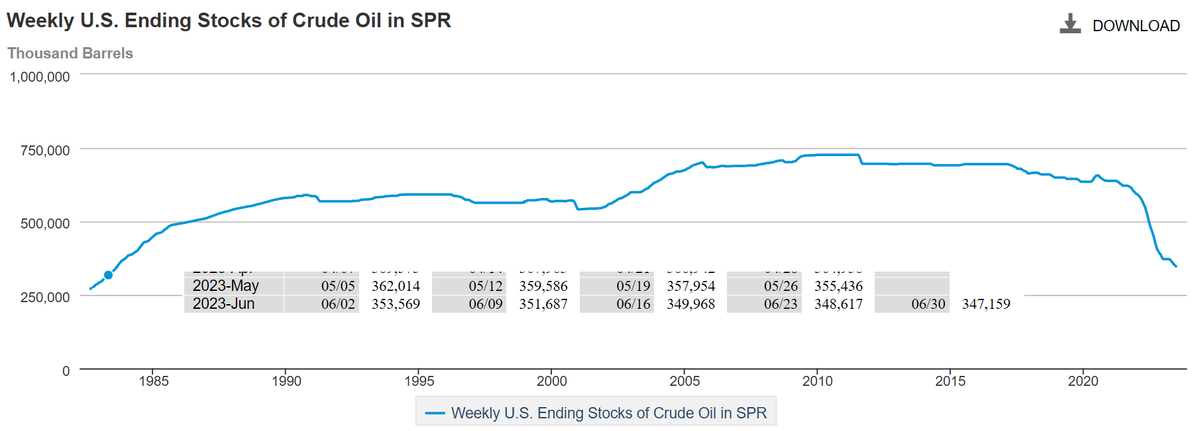Click the 349,968 value cell
This screenshot has width=1200, height=431.
tap(691, 303)
